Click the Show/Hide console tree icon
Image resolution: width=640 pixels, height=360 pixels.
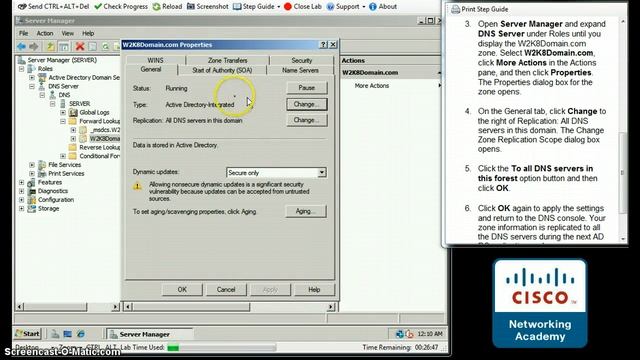[x=64, y=47]
